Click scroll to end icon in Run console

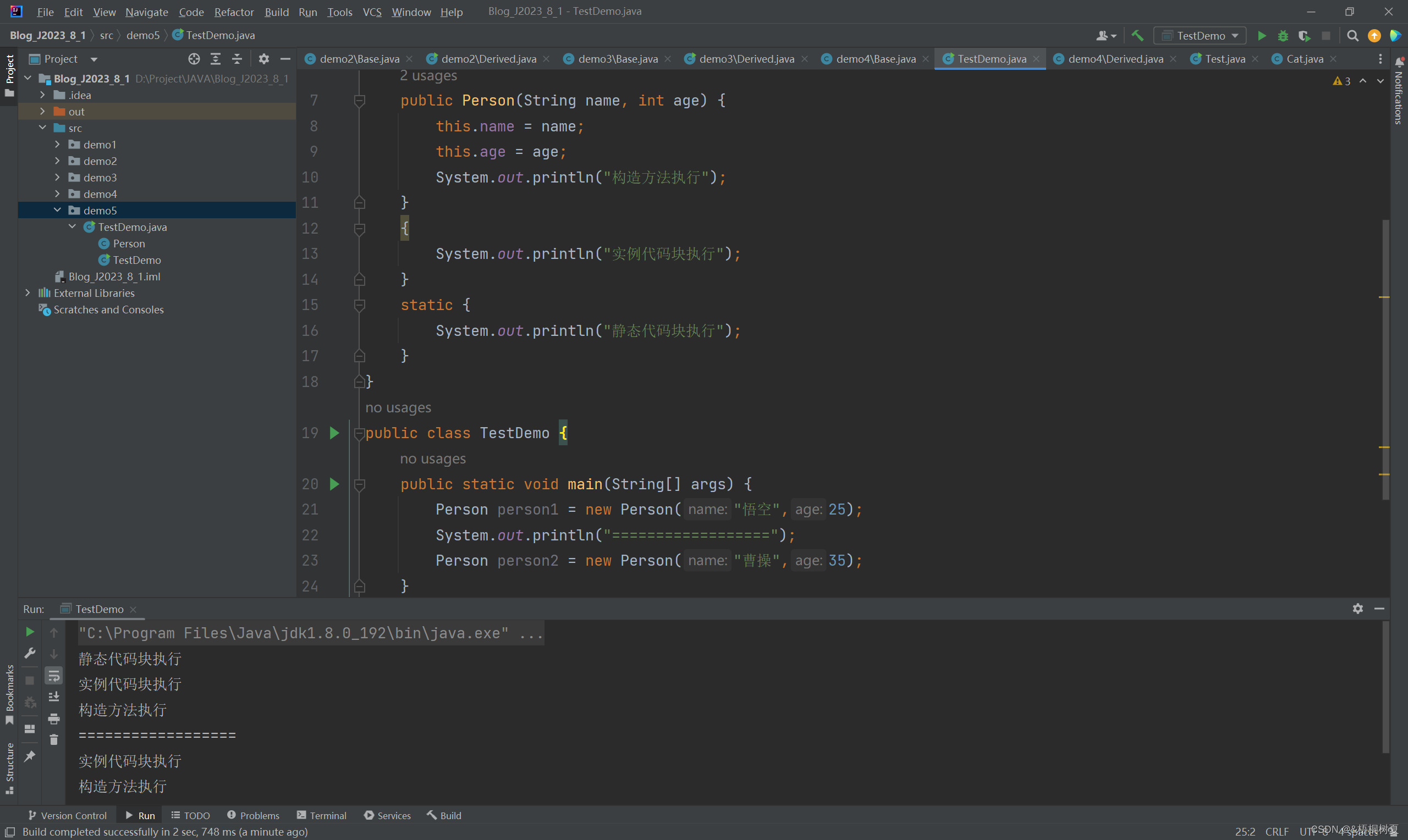54,697
